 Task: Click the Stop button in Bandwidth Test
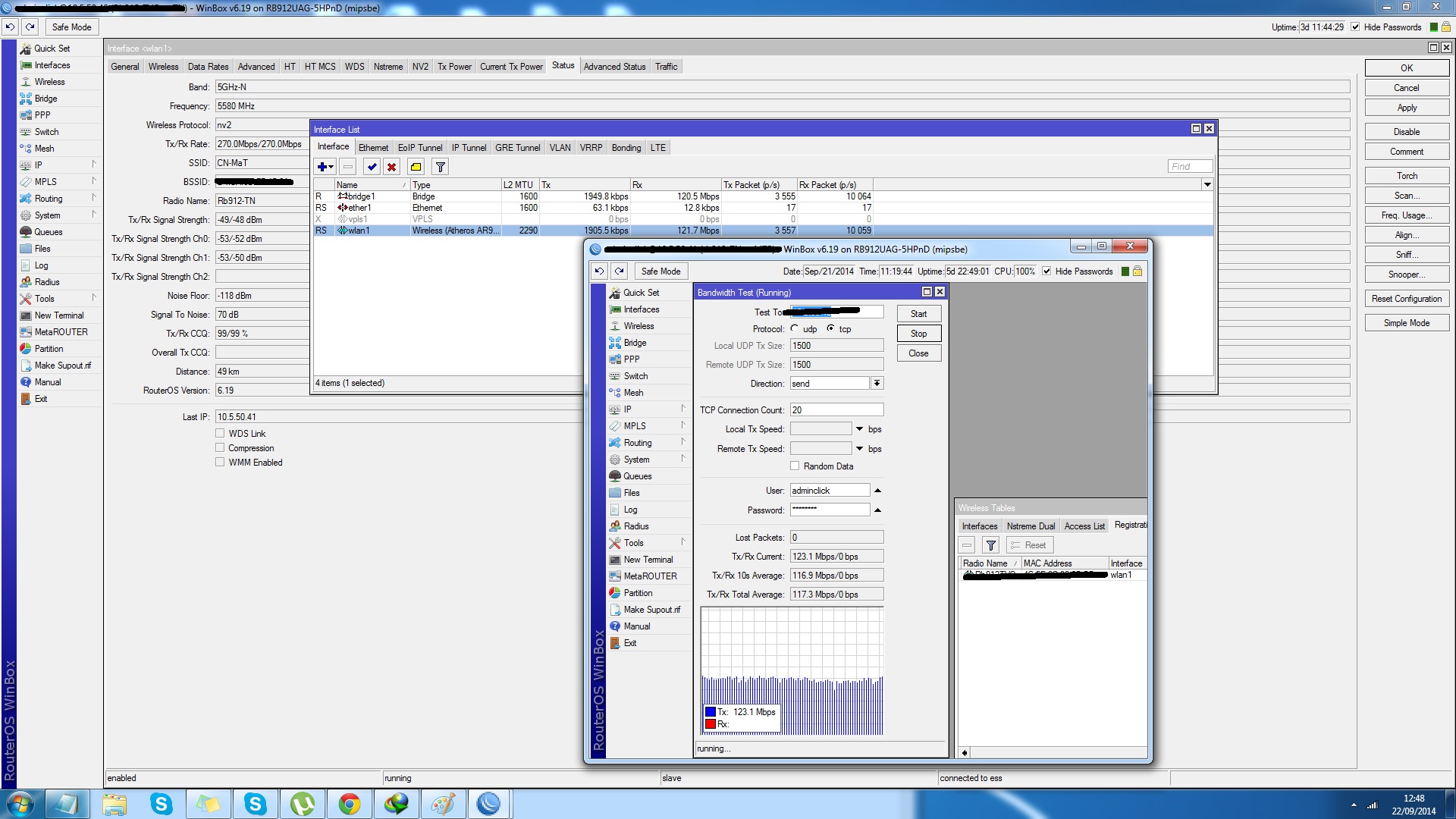[918, 334]
